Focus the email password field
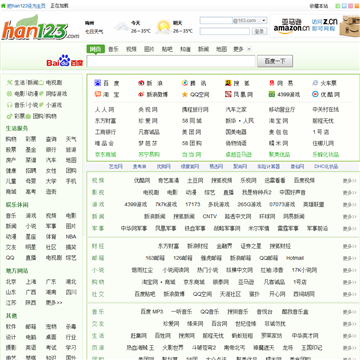Viewport: 360px width, 360px height. pyautogui.click(x=225, y=32)
